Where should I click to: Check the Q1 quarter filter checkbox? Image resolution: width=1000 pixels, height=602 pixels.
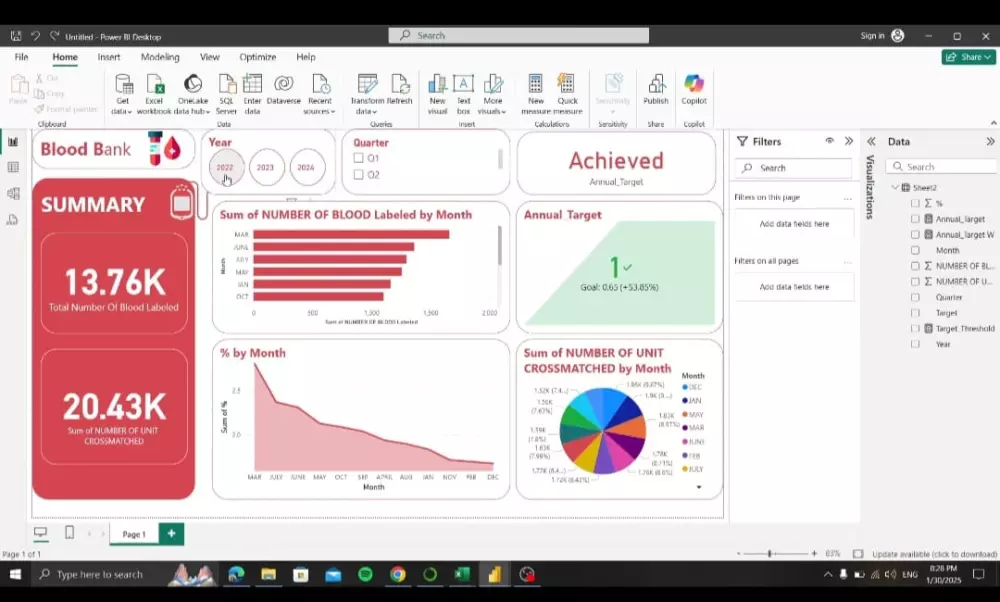click(x=357, y=157)
